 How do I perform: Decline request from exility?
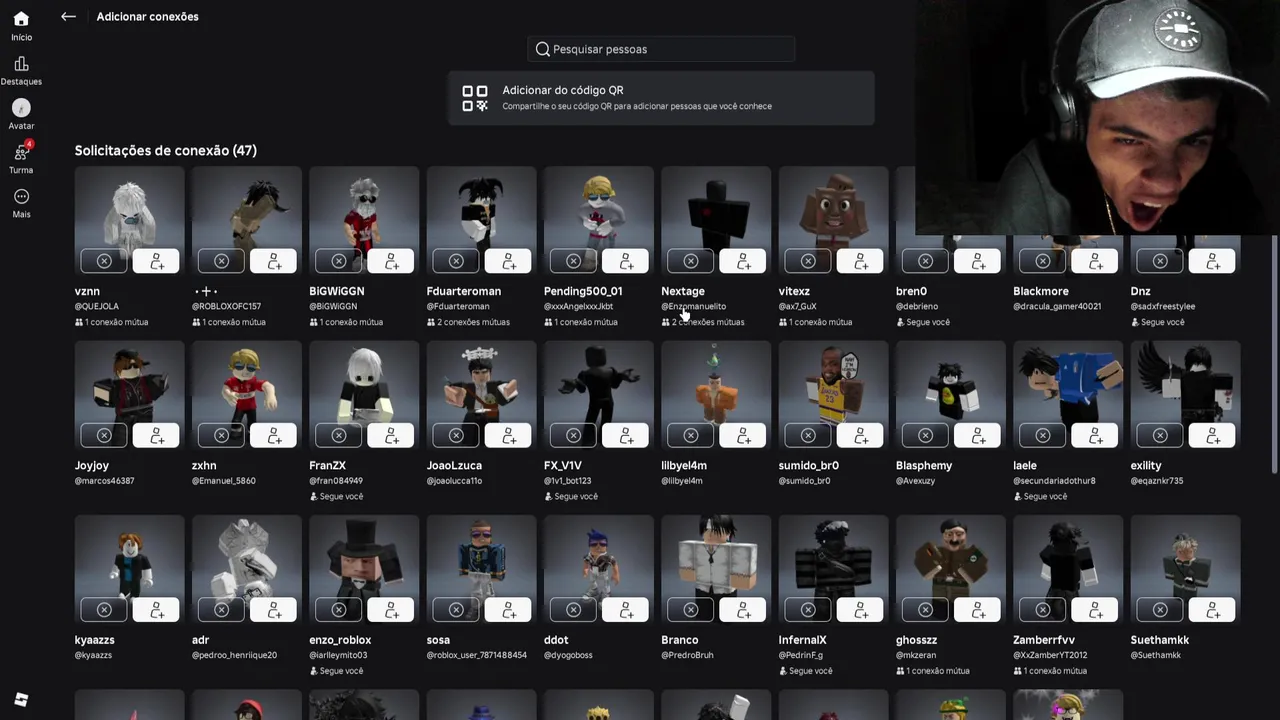pyautogui.click(x=1160, y=435)
